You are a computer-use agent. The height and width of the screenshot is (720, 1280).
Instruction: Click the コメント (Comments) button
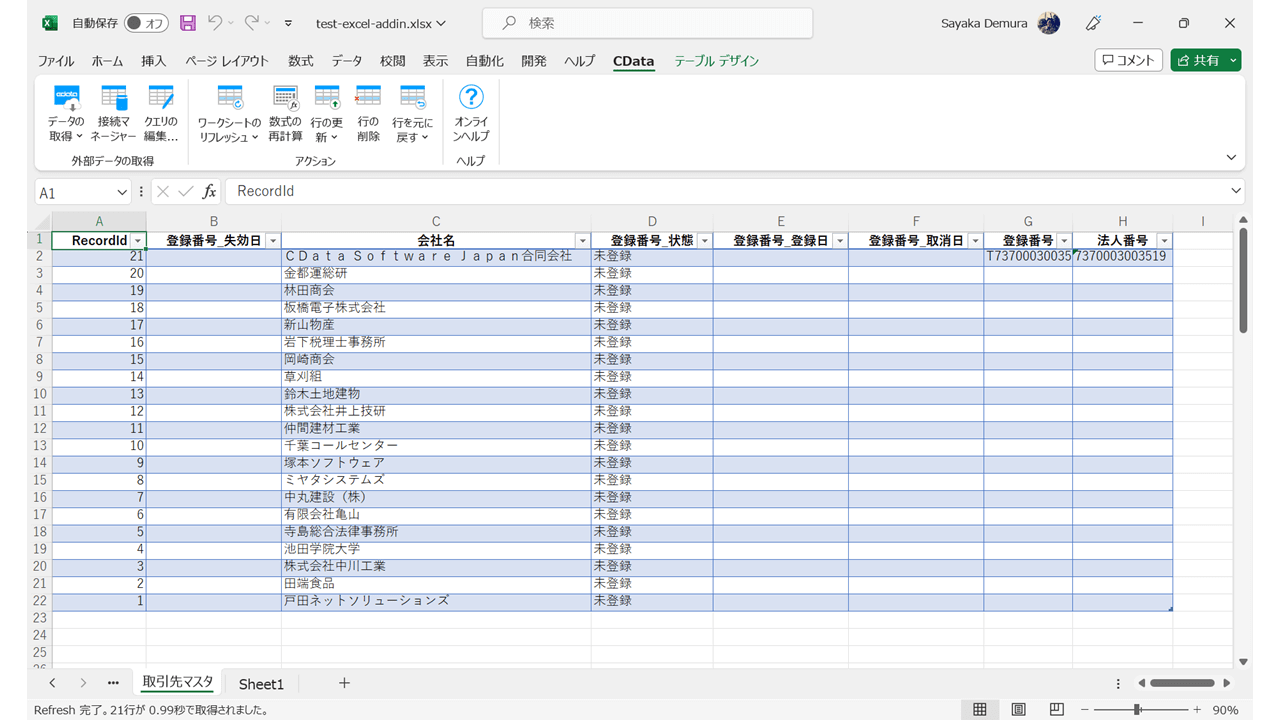[1128, 60]
